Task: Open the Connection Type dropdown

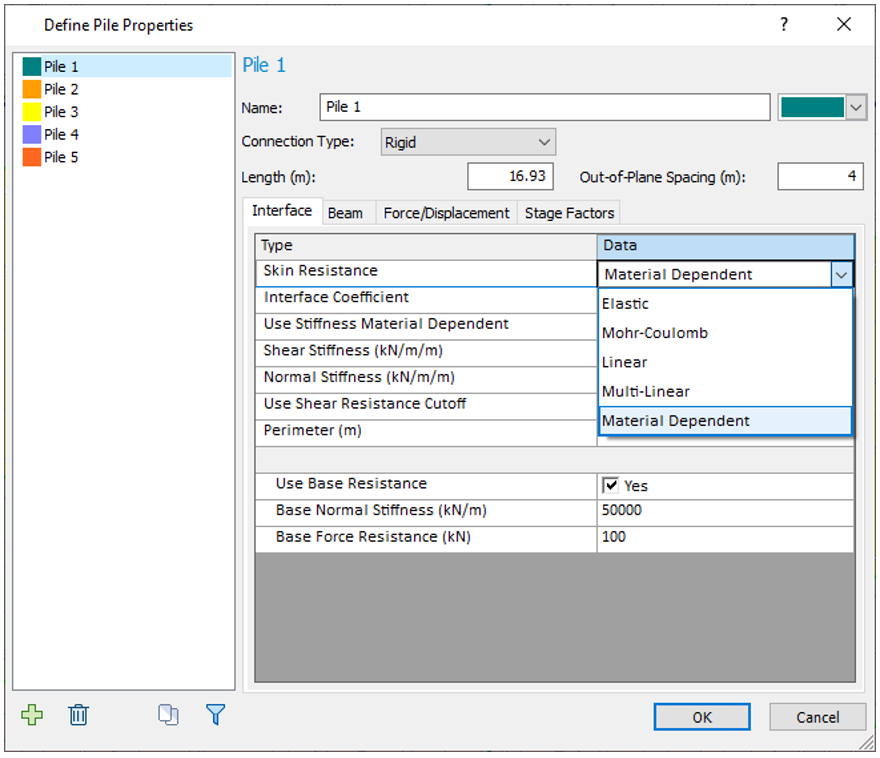Action: [x=468, y=142]
